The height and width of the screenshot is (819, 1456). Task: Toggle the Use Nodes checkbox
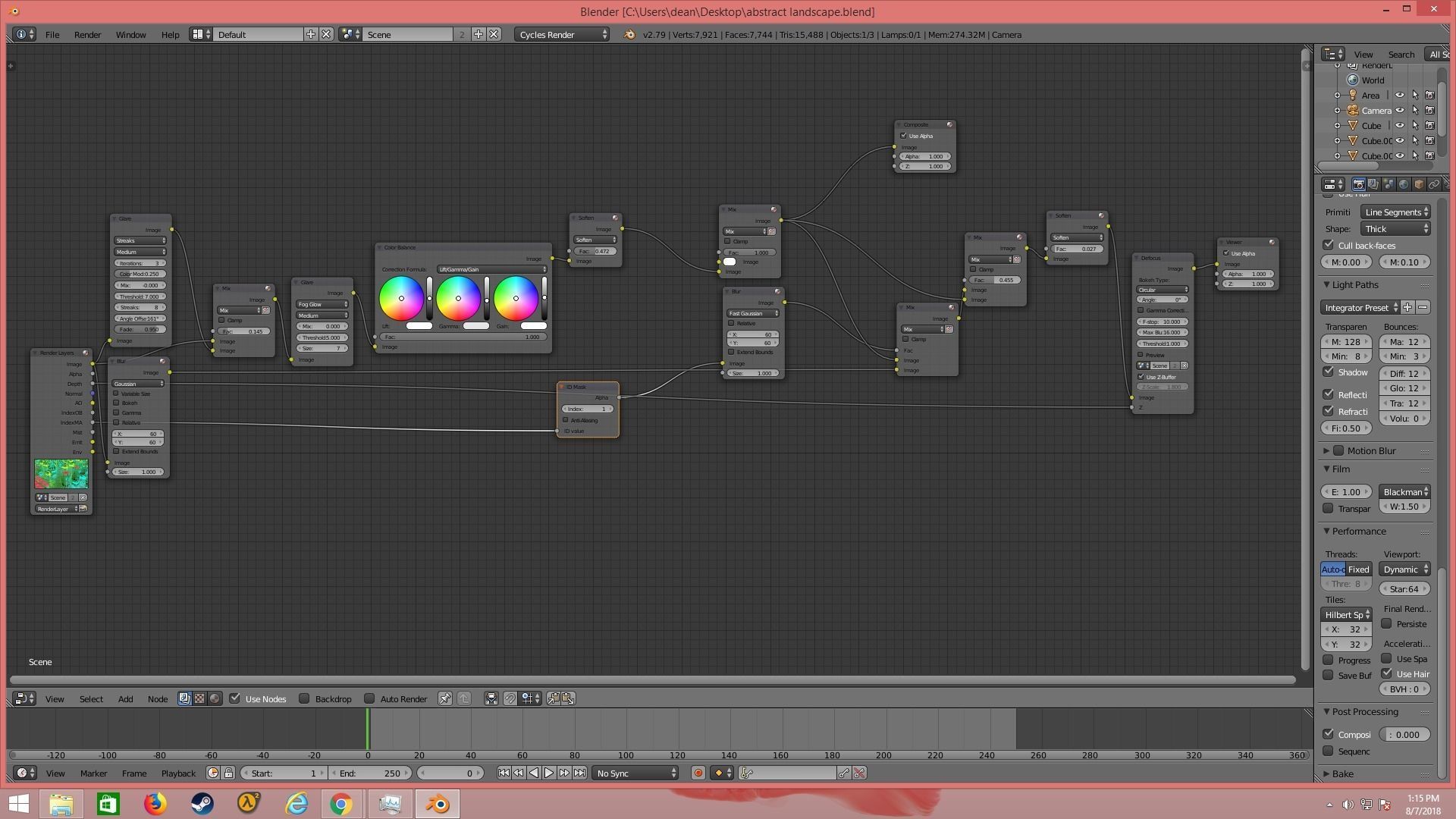(x=235, y=698)
